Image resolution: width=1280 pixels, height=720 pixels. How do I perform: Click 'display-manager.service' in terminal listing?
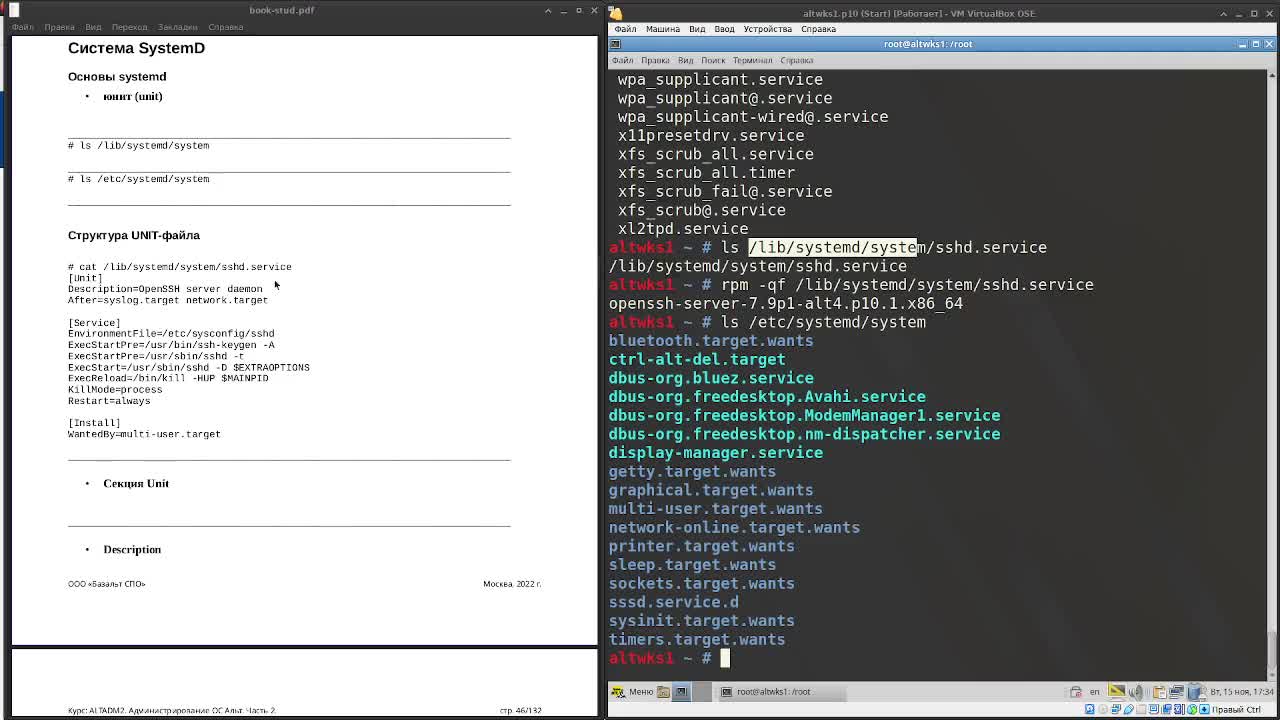click(716, 453)
